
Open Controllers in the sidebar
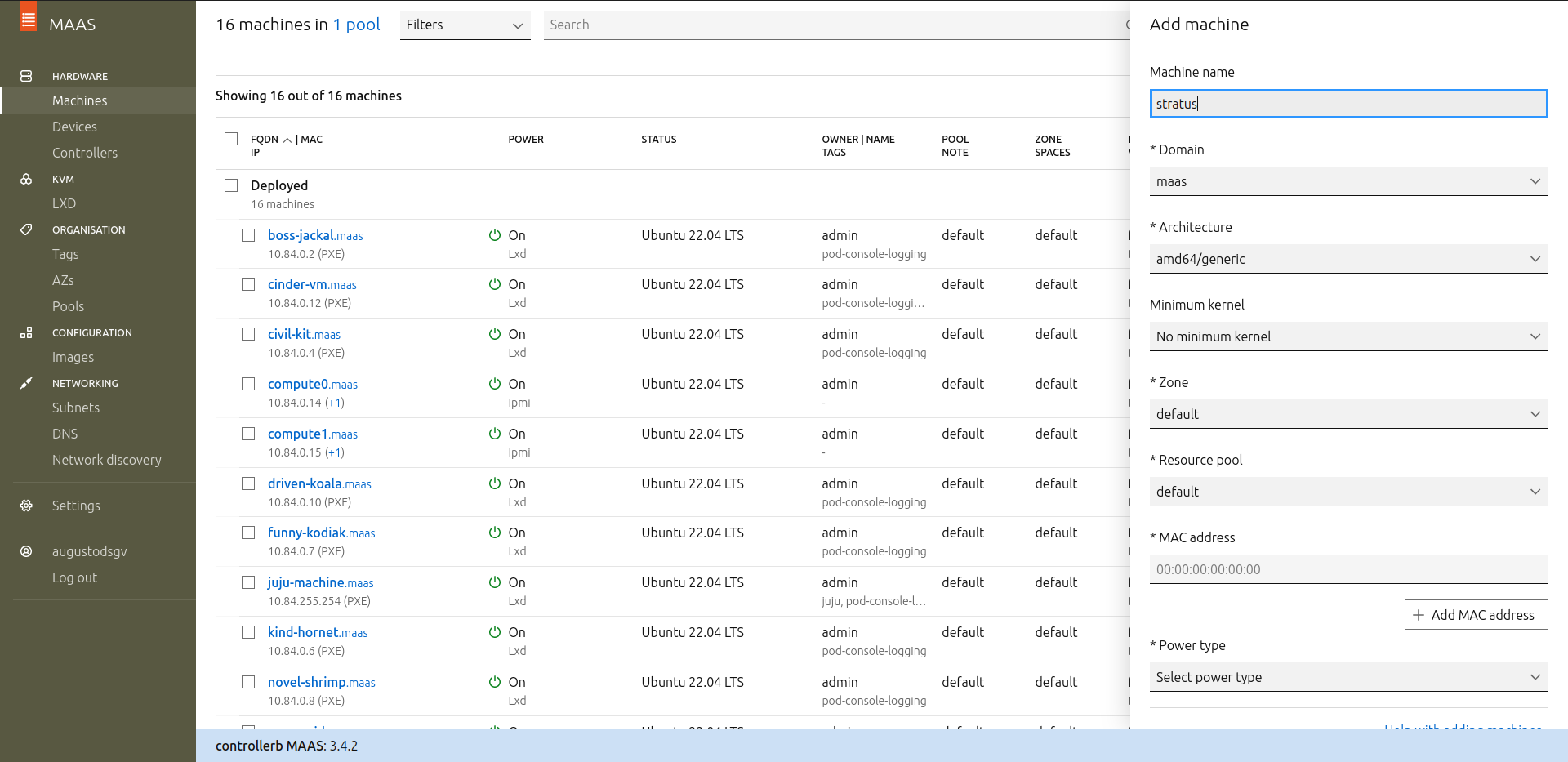pyautogui.click(x=85, y=153)
